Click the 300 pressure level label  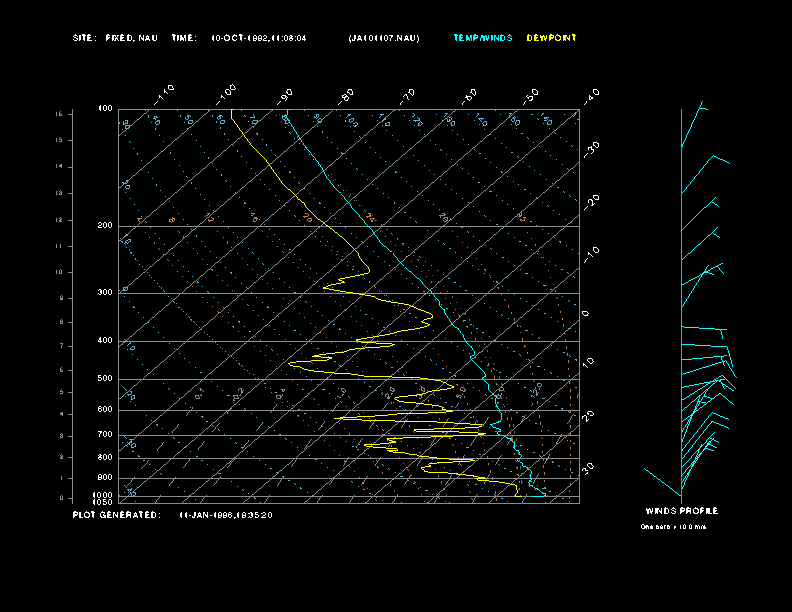tap(105, 293)
